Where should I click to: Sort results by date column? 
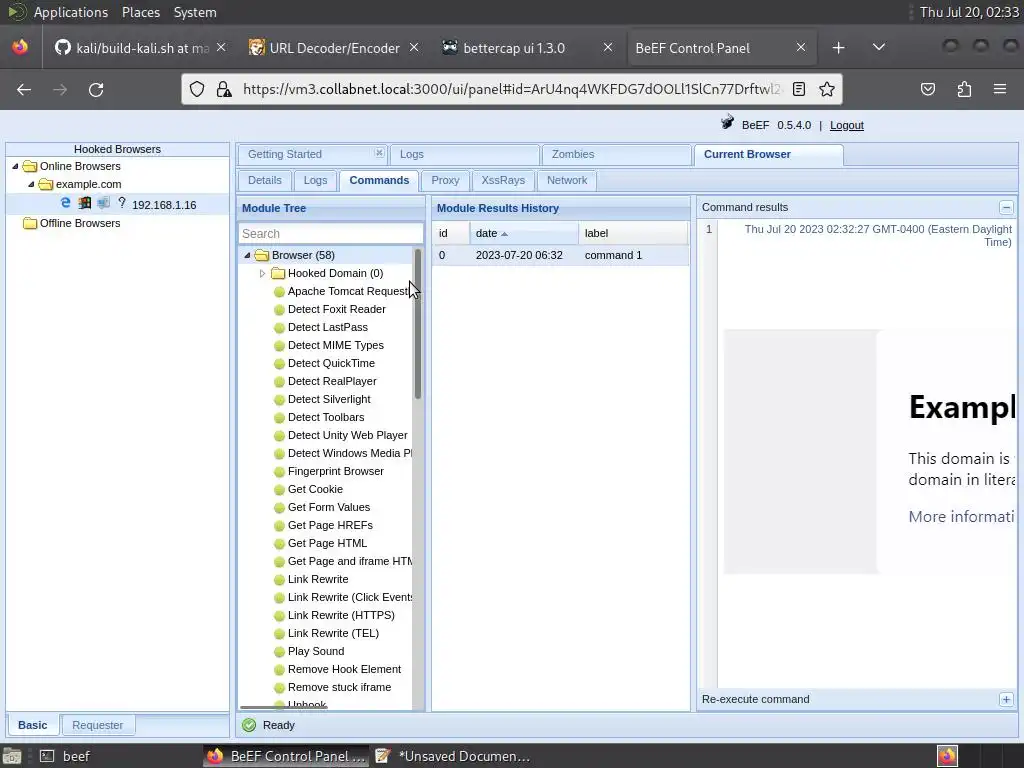tap(523, 233)
